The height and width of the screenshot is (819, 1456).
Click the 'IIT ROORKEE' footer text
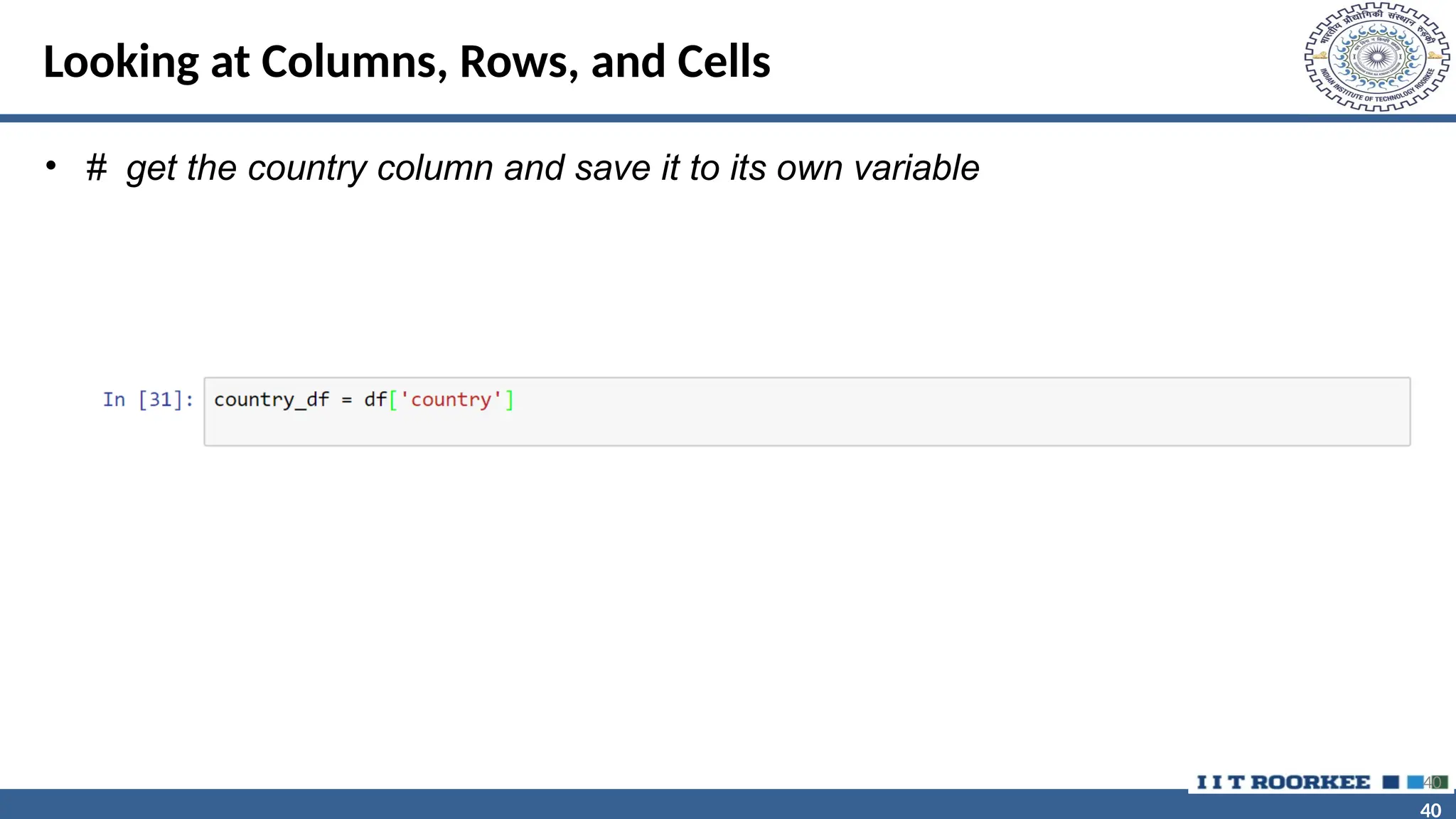coord(1283,782)
